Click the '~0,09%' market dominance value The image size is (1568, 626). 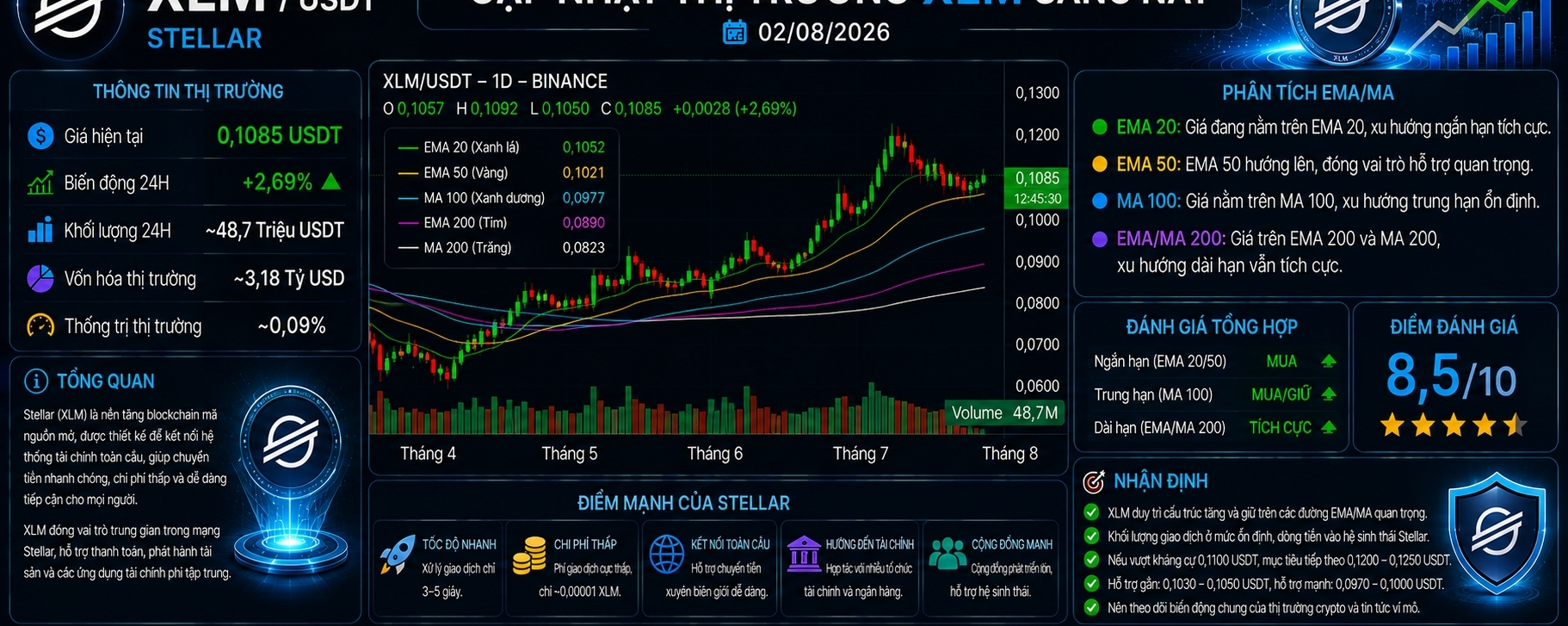point(292,325)
